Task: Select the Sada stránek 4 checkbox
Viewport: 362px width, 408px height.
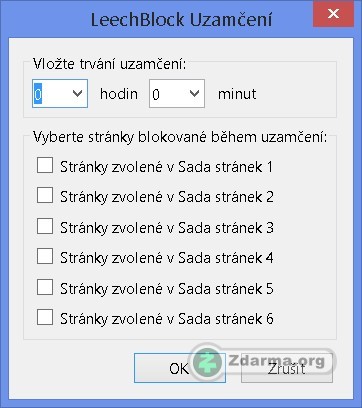Action: pyautogui.click(x=45, y=256)
